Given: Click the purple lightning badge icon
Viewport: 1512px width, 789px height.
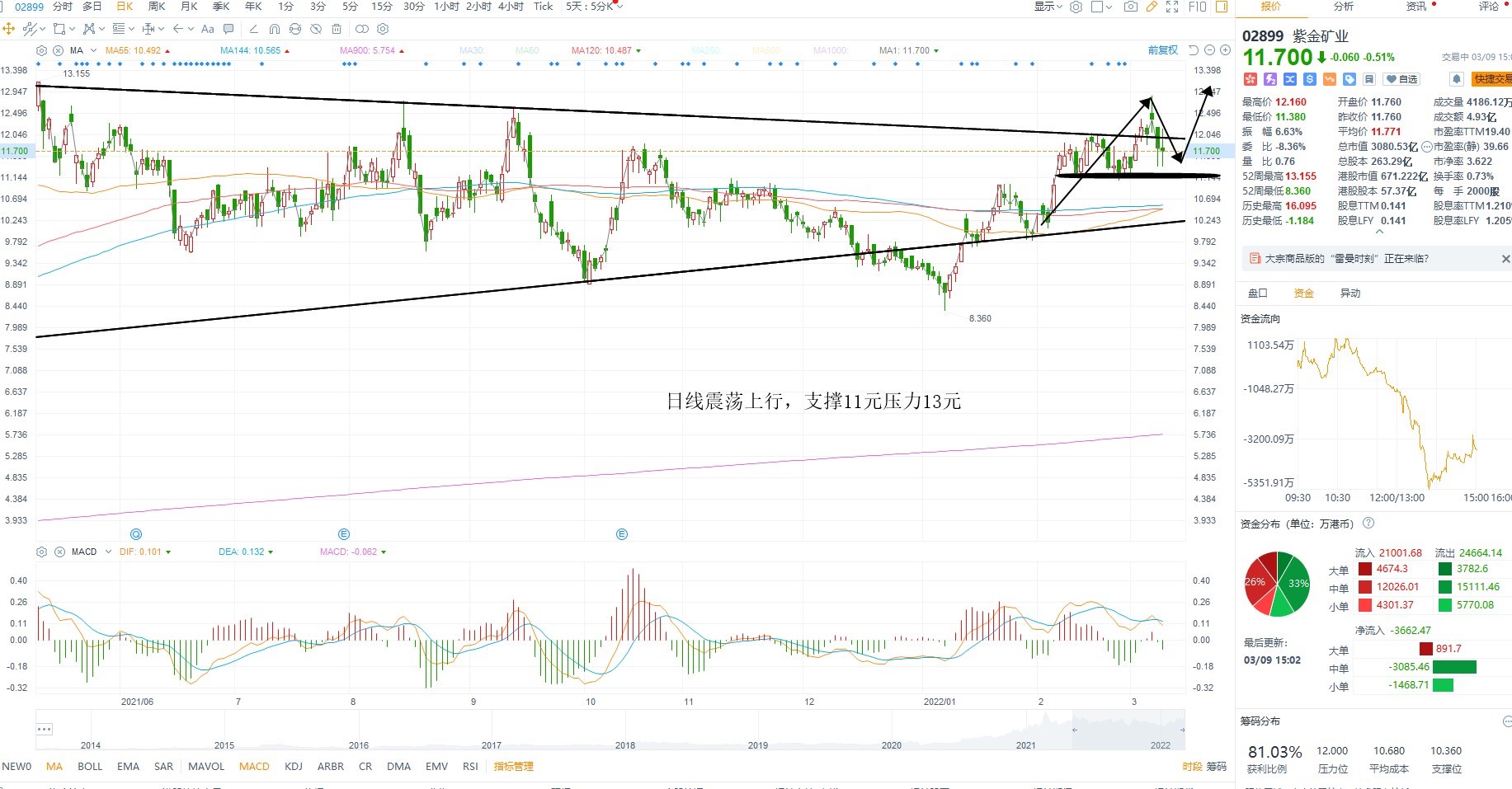Looking at the screenshot, I should [1269, 79].
